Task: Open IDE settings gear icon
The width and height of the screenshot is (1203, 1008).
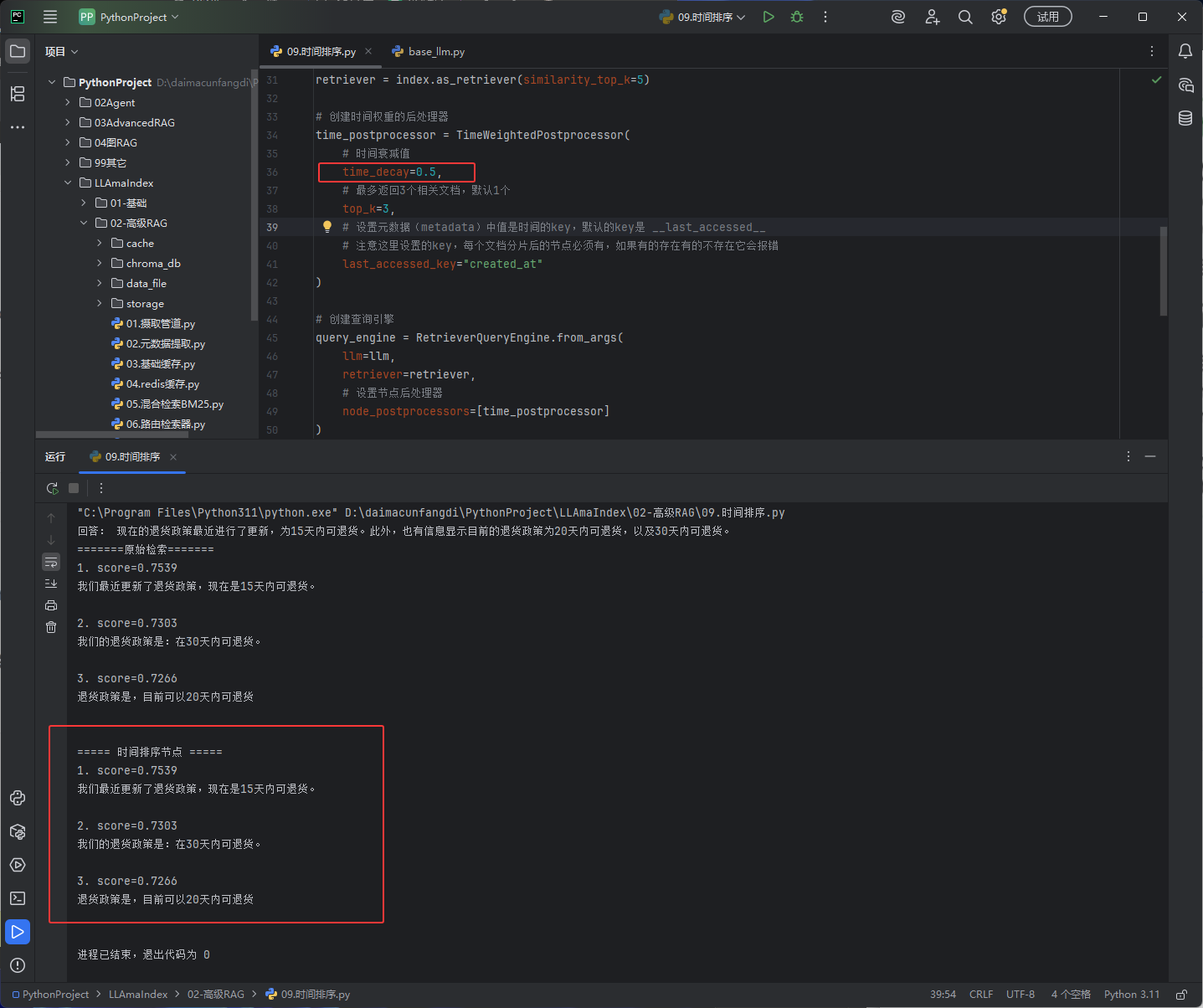Action: click(x=999, y=17)
